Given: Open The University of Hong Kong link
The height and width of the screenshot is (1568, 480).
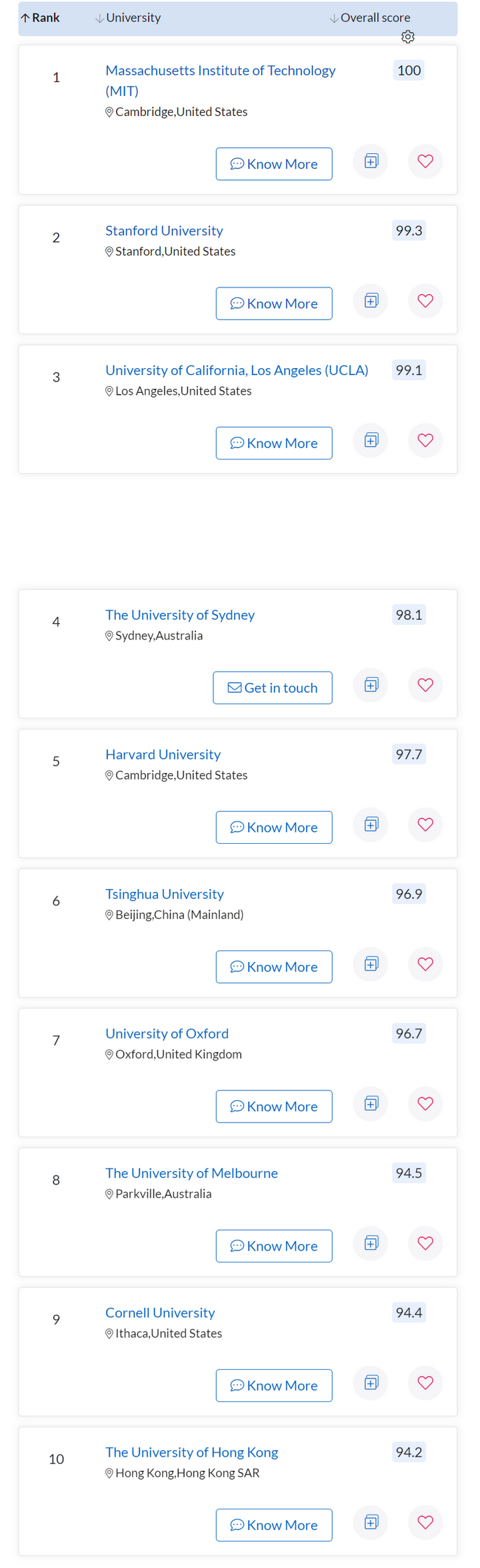Looking at the screenshot, I should [191, 1452].
